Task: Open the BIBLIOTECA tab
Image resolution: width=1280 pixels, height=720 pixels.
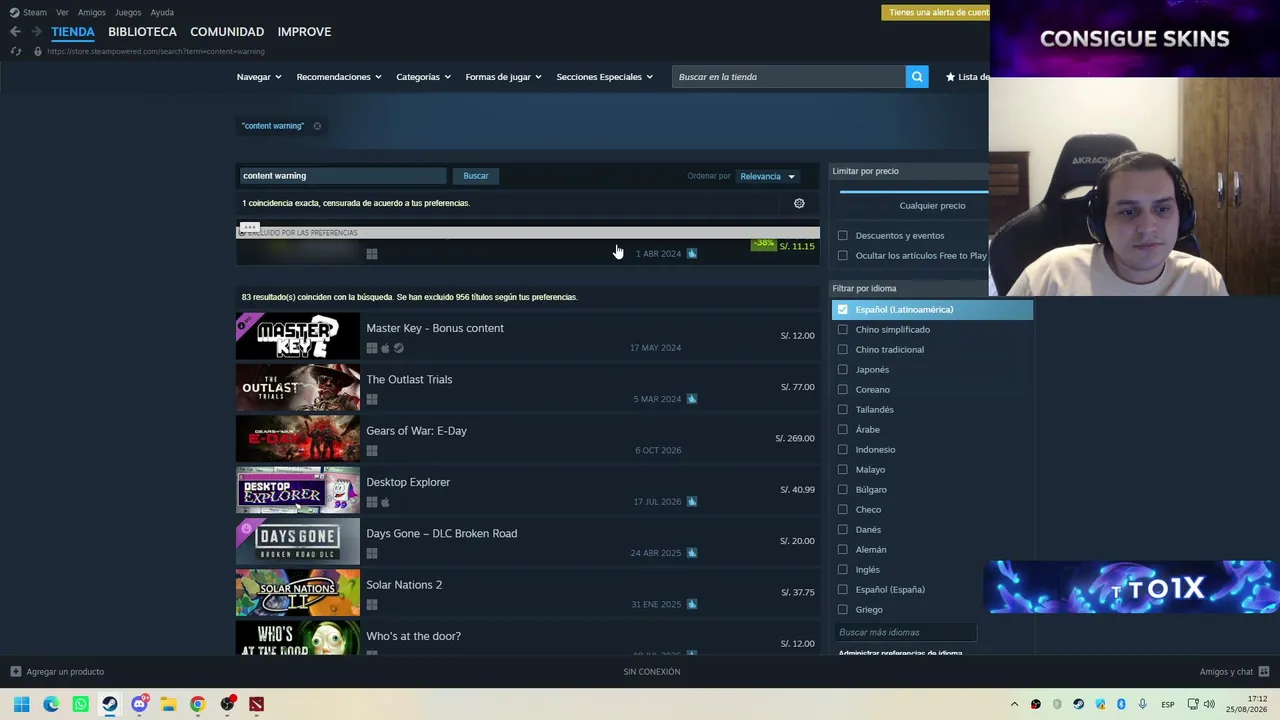Action: [142, 32]
